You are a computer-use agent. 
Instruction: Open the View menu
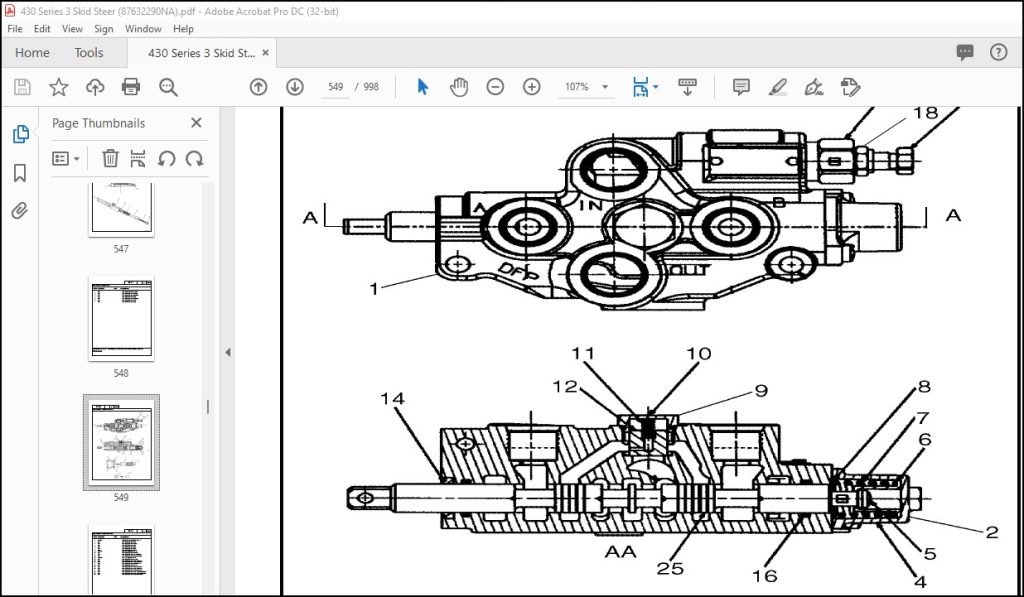72,28
